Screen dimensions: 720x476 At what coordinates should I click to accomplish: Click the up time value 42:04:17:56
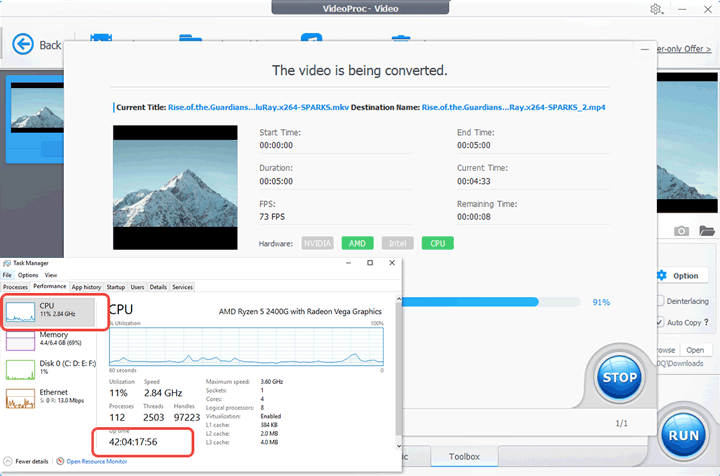point(133,442)
